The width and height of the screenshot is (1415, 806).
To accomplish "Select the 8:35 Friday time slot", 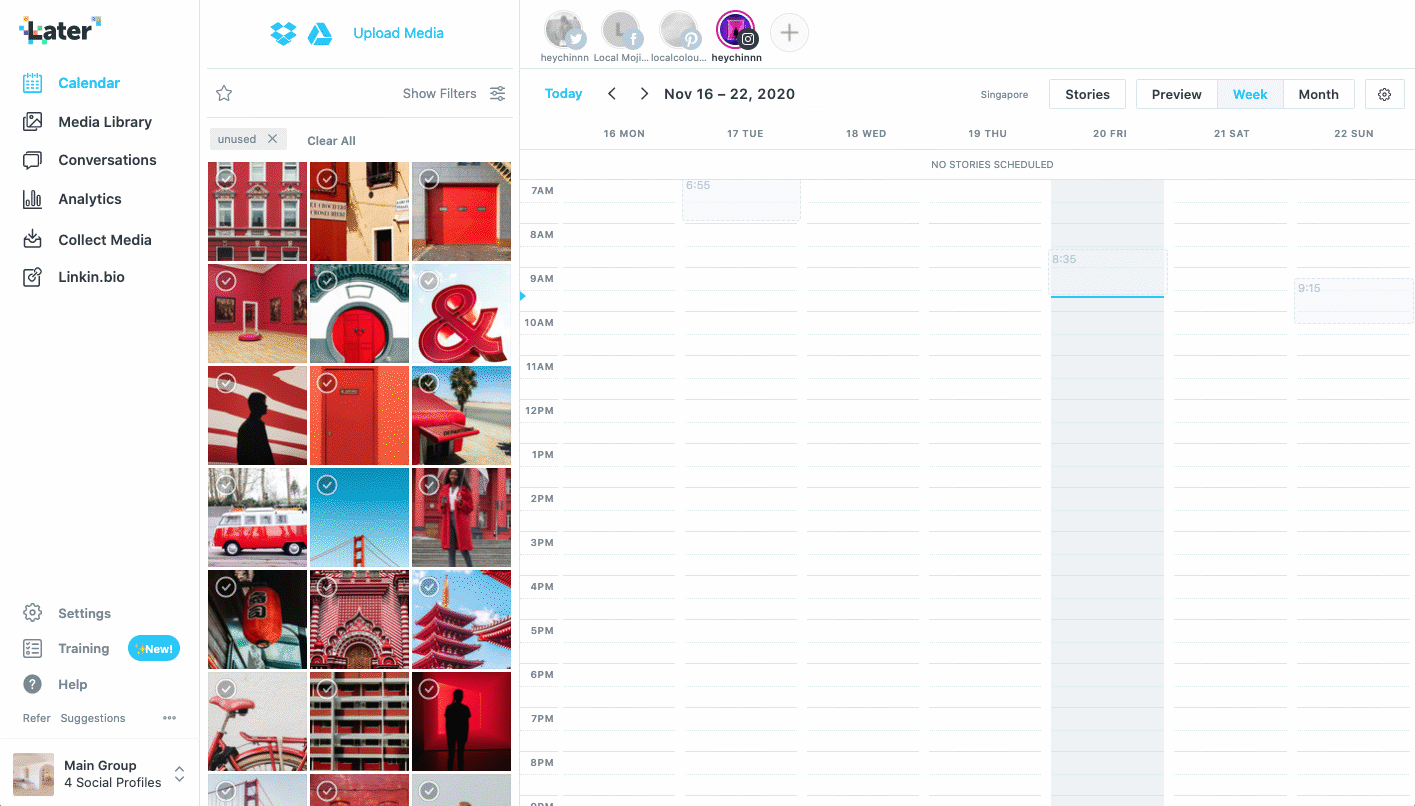I will pyautogui.click(x=1108, y=272).
